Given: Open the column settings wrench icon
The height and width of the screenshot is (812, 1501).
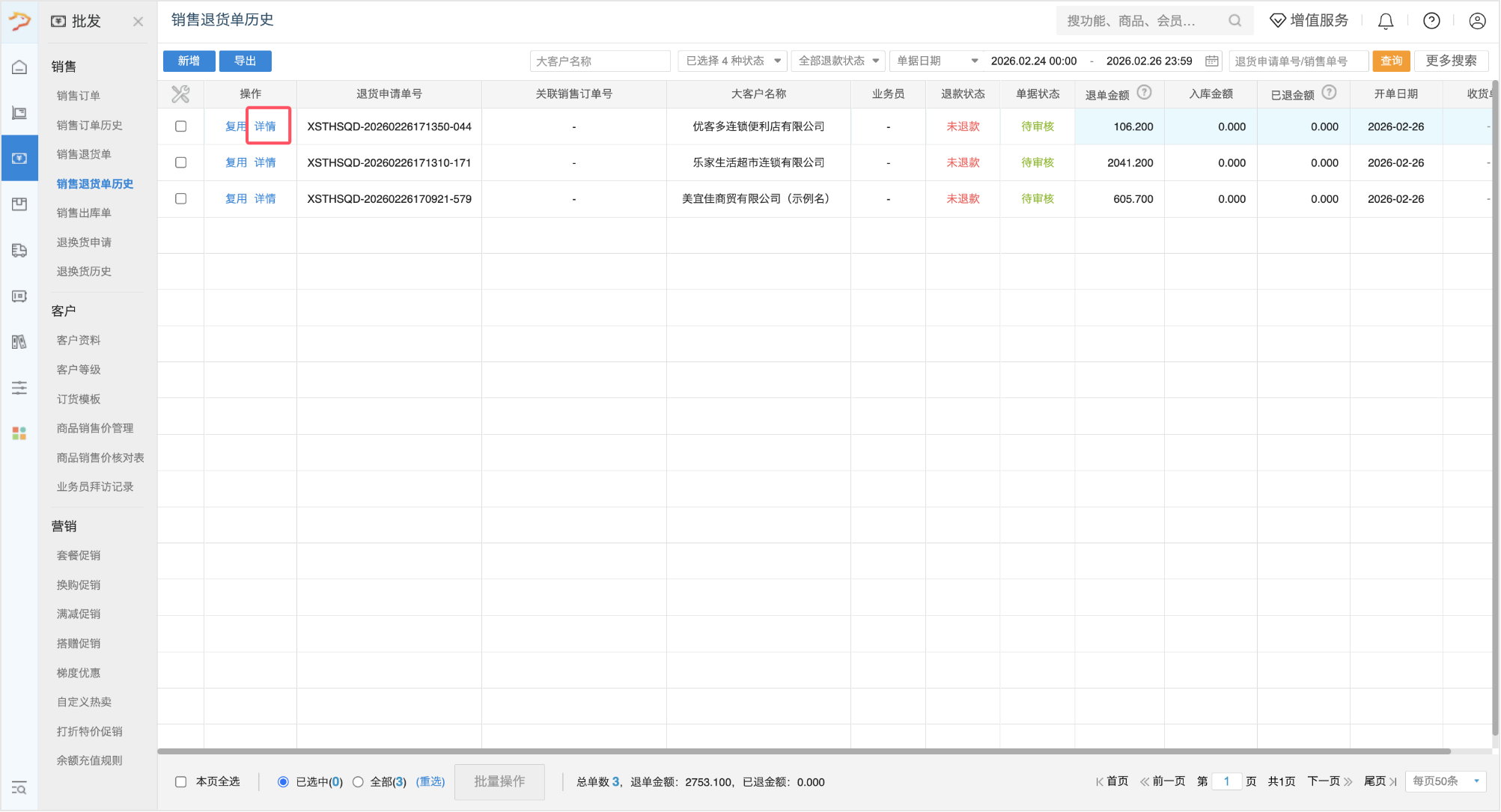Looking at the screenshot, I should tap(180, 94).
